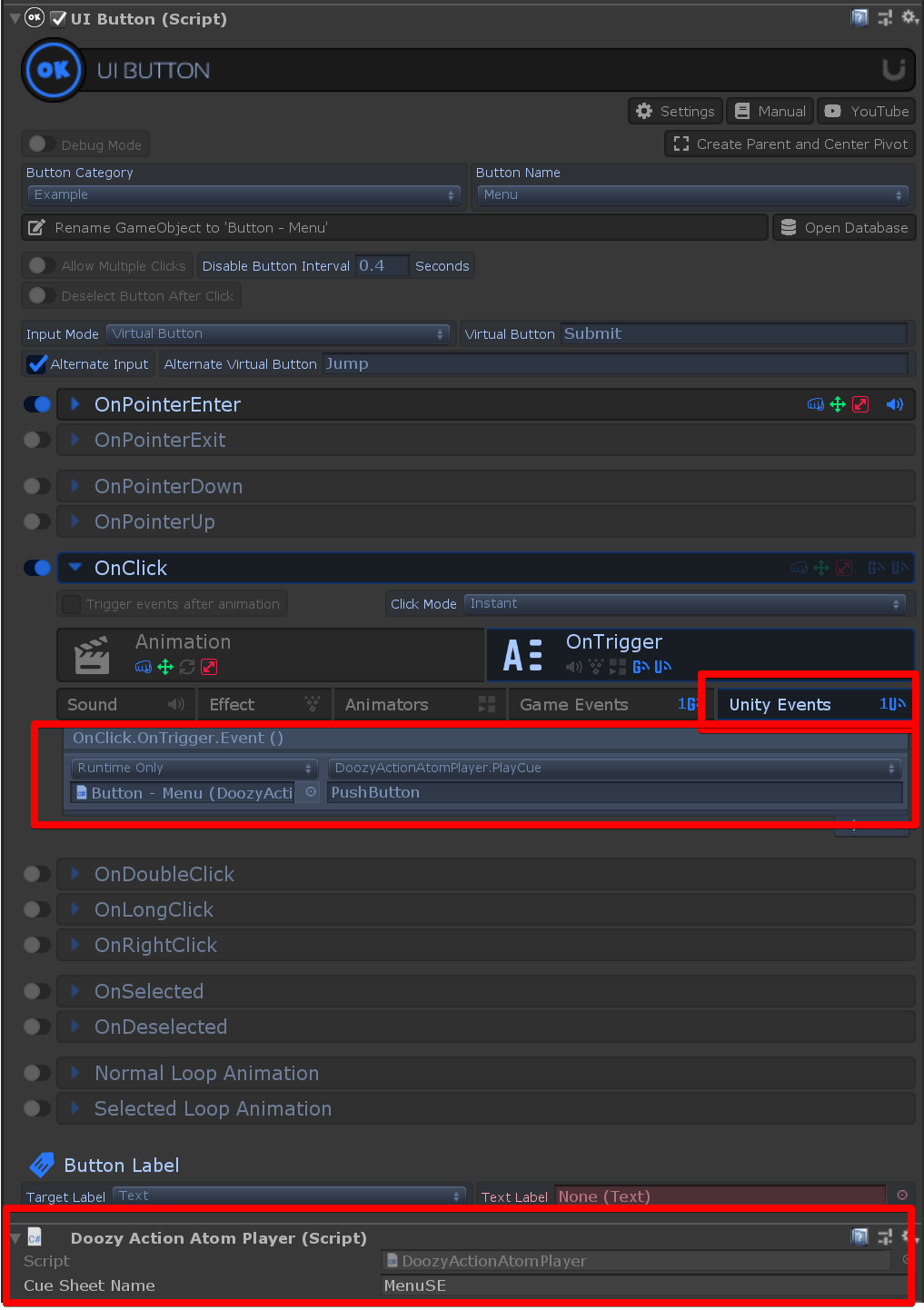Open the Runtime Only event dropdown
Screen dimensions: 924x1310
coord(194,769)
